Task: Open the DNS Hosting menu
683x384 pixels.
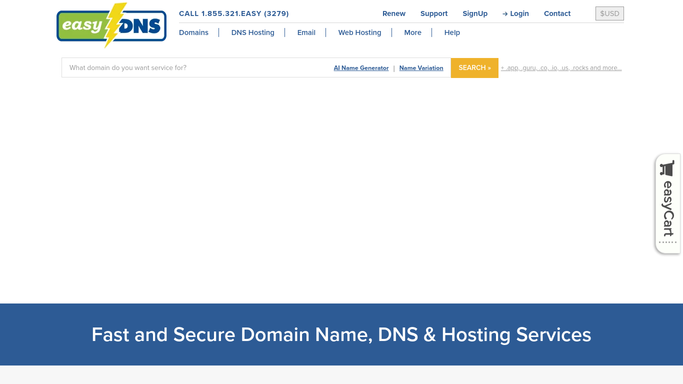Action: point(253,33)
